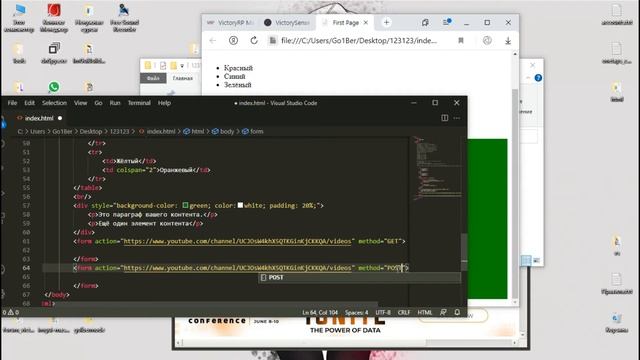Viewport: 640px width, 360px height.
Task: Change line endings via CRLF
Action: click(x=404, y=312)
